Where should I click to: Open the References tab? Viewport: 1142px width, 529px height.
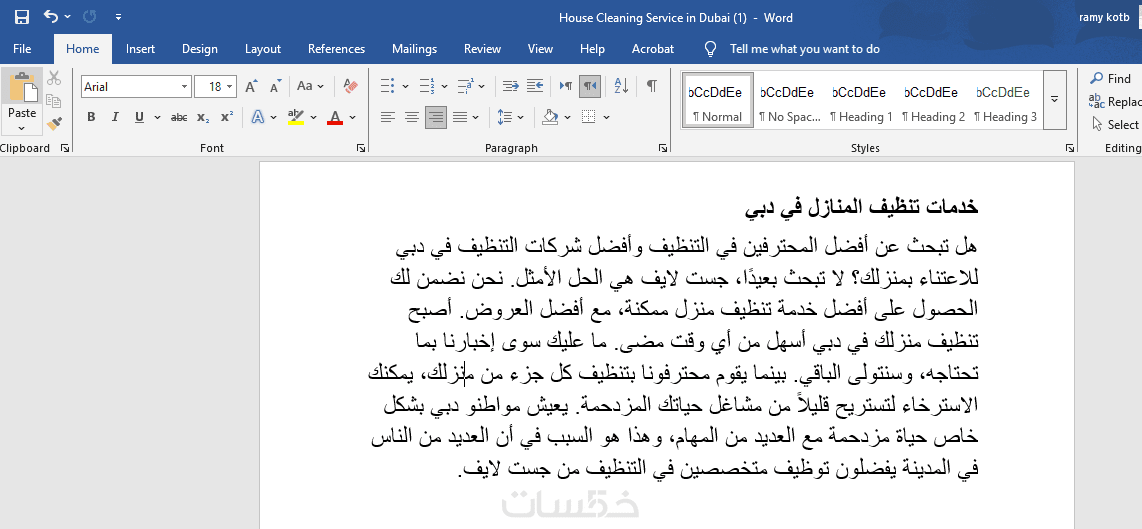click(x=336, y=49)
